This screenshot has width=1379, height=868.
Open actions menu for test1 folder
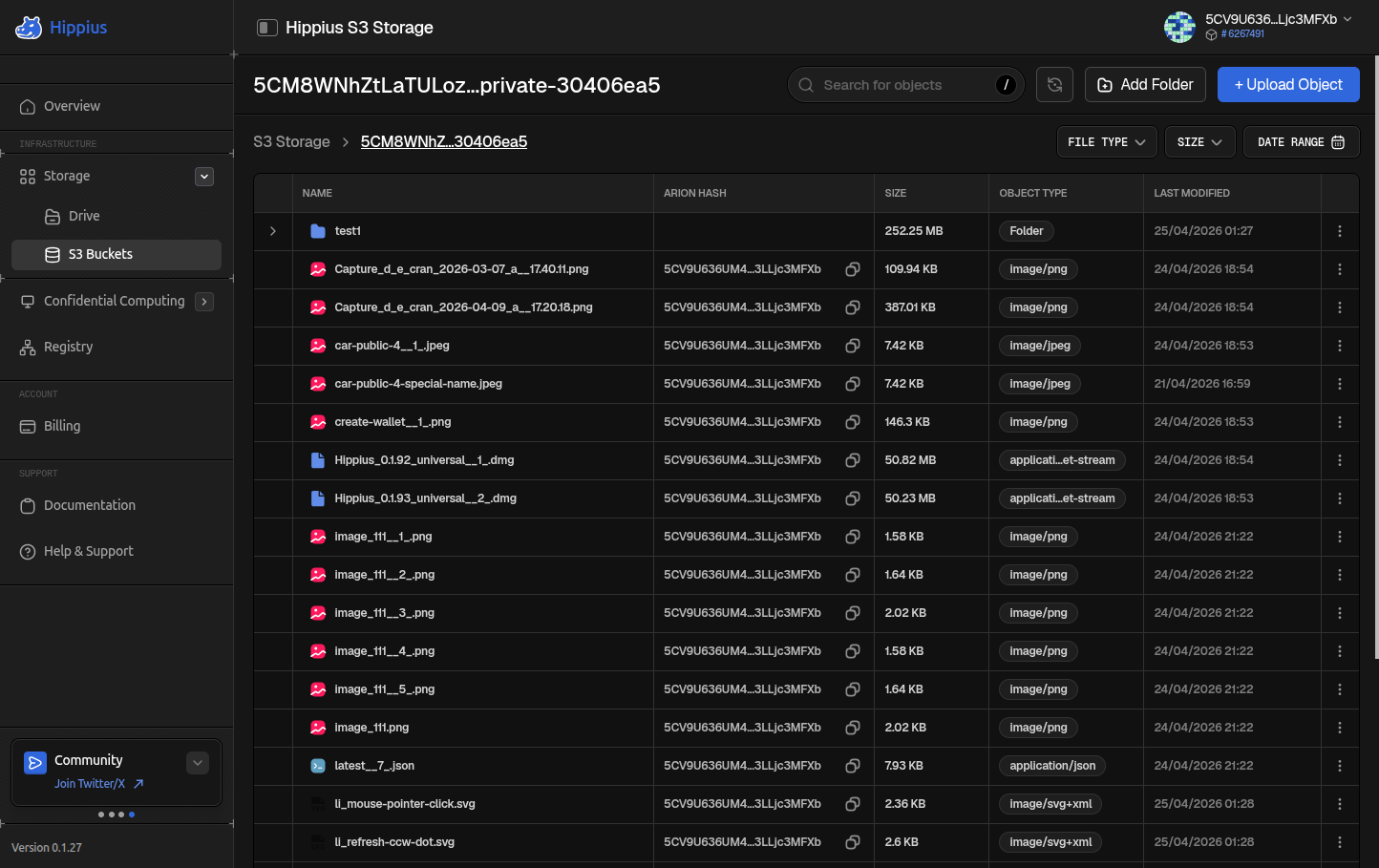point(1340,231)
